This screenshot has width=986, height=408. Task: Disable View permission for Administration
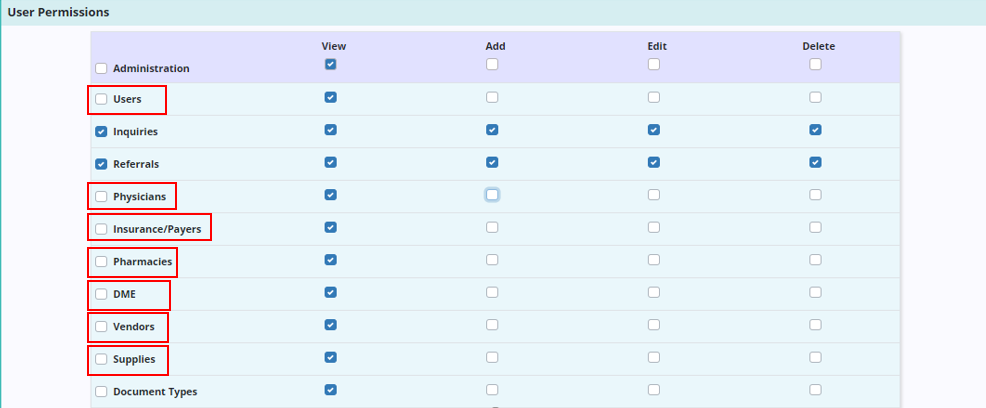[x=330, y=64]
